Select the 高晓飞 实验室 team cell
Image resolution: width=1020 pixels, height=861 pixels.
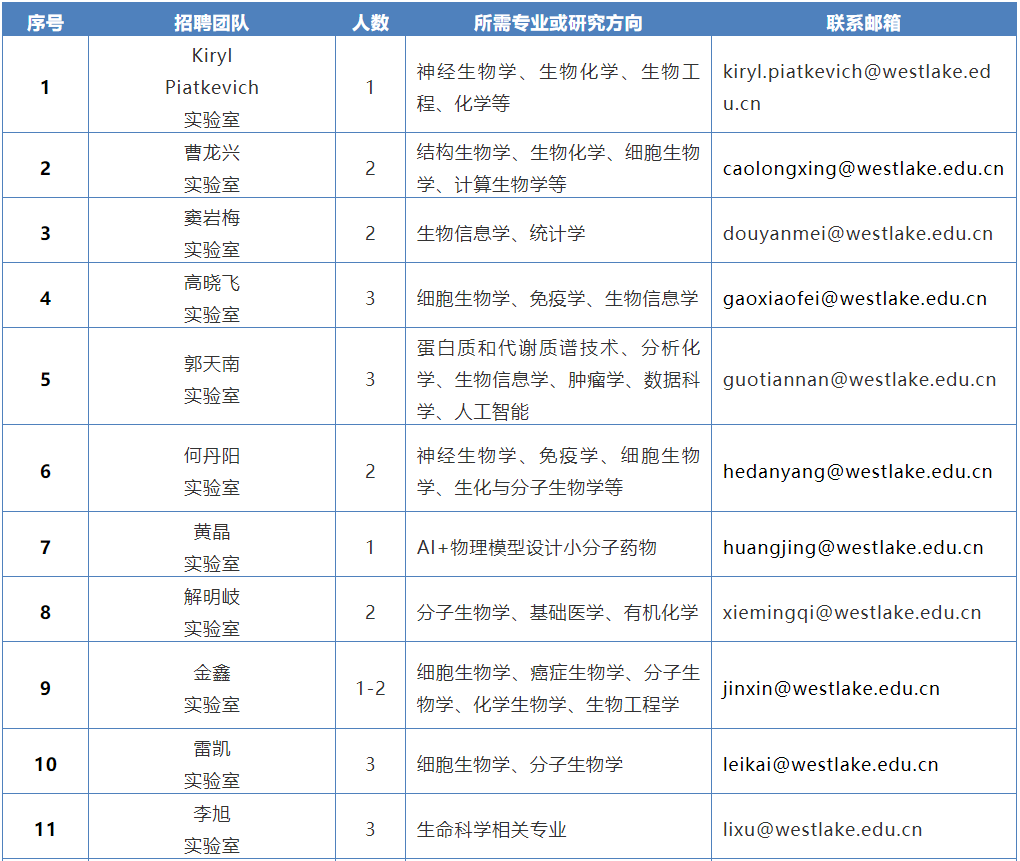(x=212, y=295)
